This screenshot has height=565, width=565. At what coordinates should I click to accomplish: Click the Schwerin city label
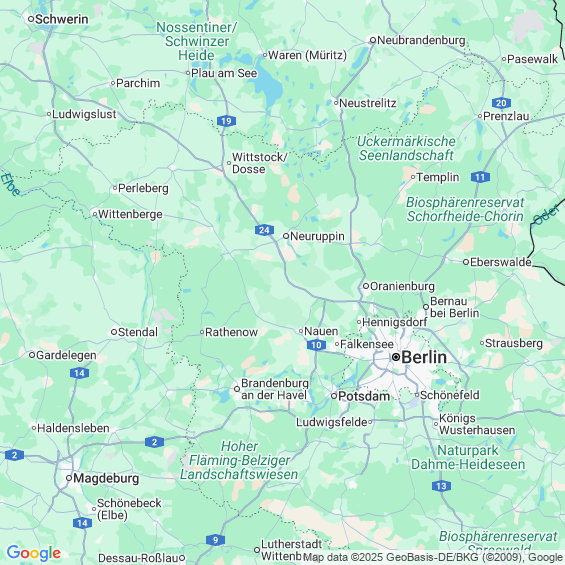(x=62, y=19)
